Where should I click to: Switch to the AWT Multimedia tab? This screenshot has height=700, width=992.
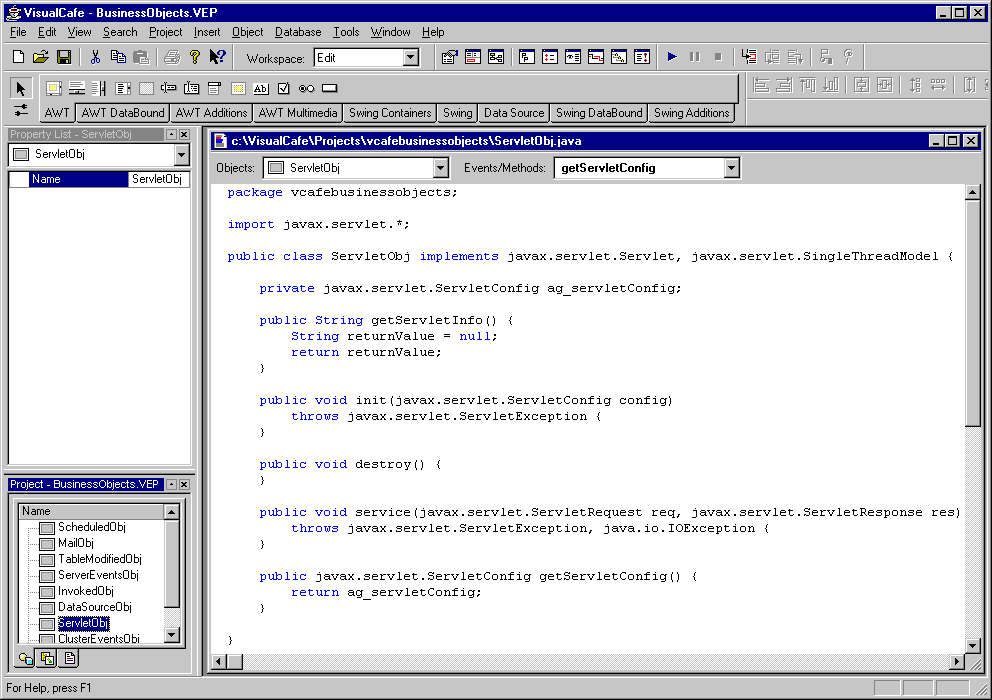point(298,113)
